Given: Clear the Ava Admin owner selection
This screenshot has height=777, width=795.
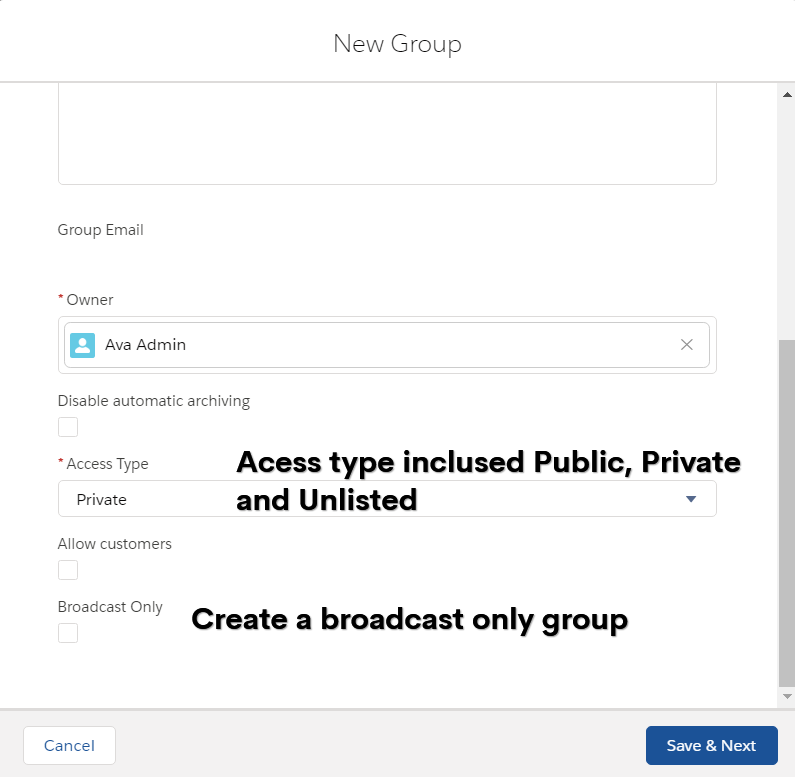Looking at the screenshot, I should (x=686, y=345).
